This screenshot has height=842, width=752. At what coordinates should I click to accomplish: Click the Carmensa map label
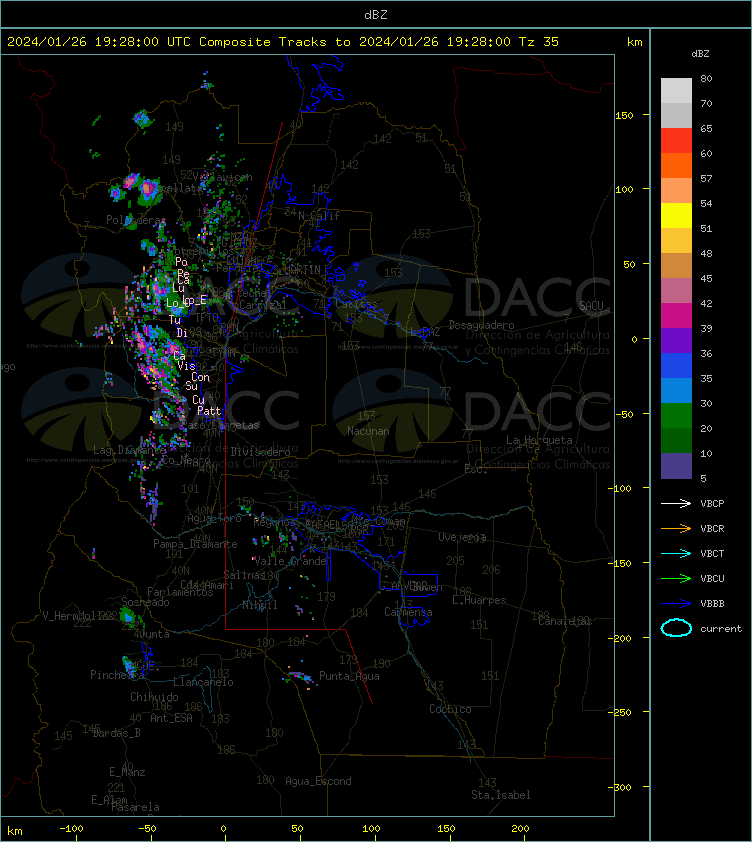pos(408,612)
